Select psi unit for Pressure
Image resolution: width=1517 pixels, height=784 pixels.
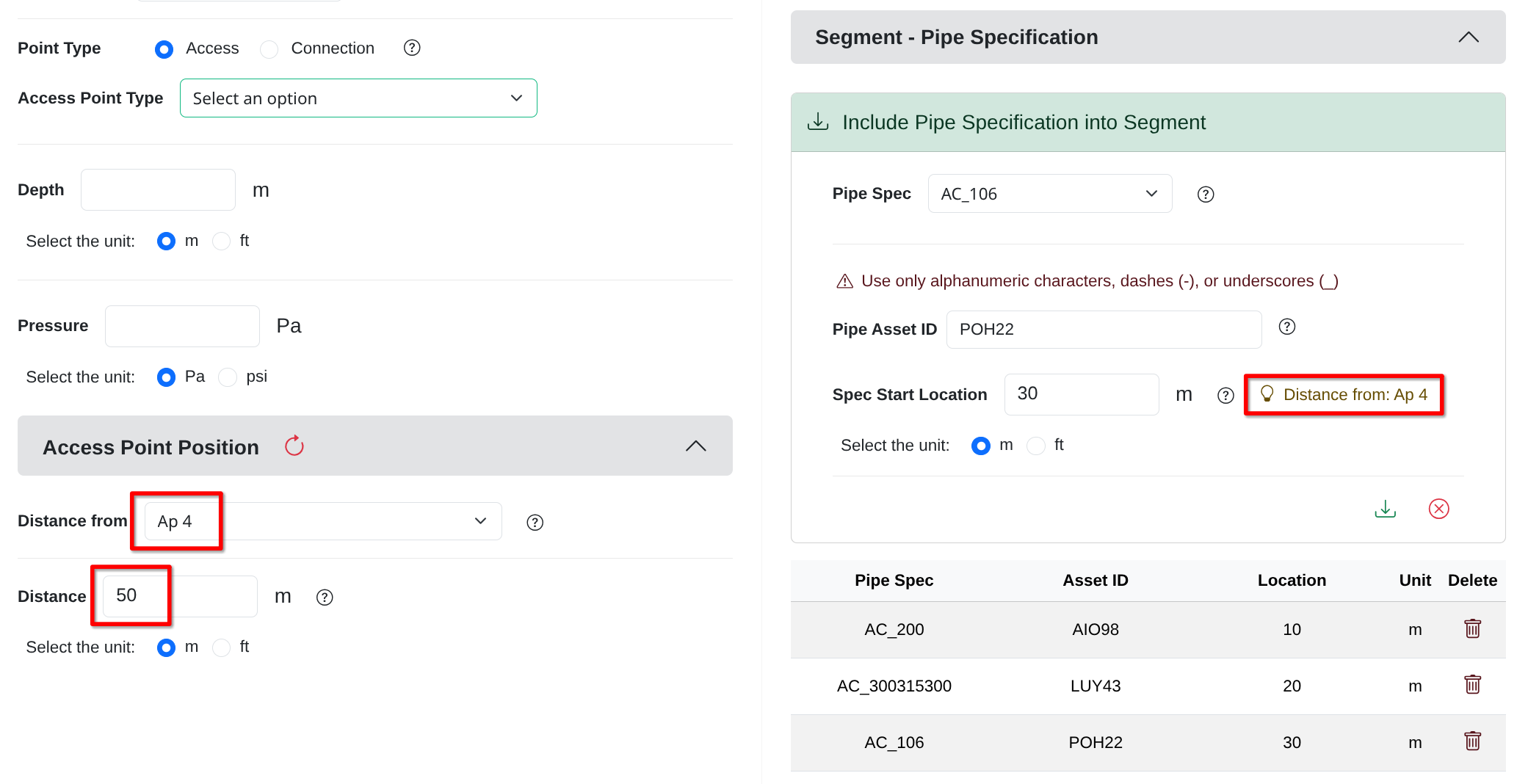tap(228, 377)
